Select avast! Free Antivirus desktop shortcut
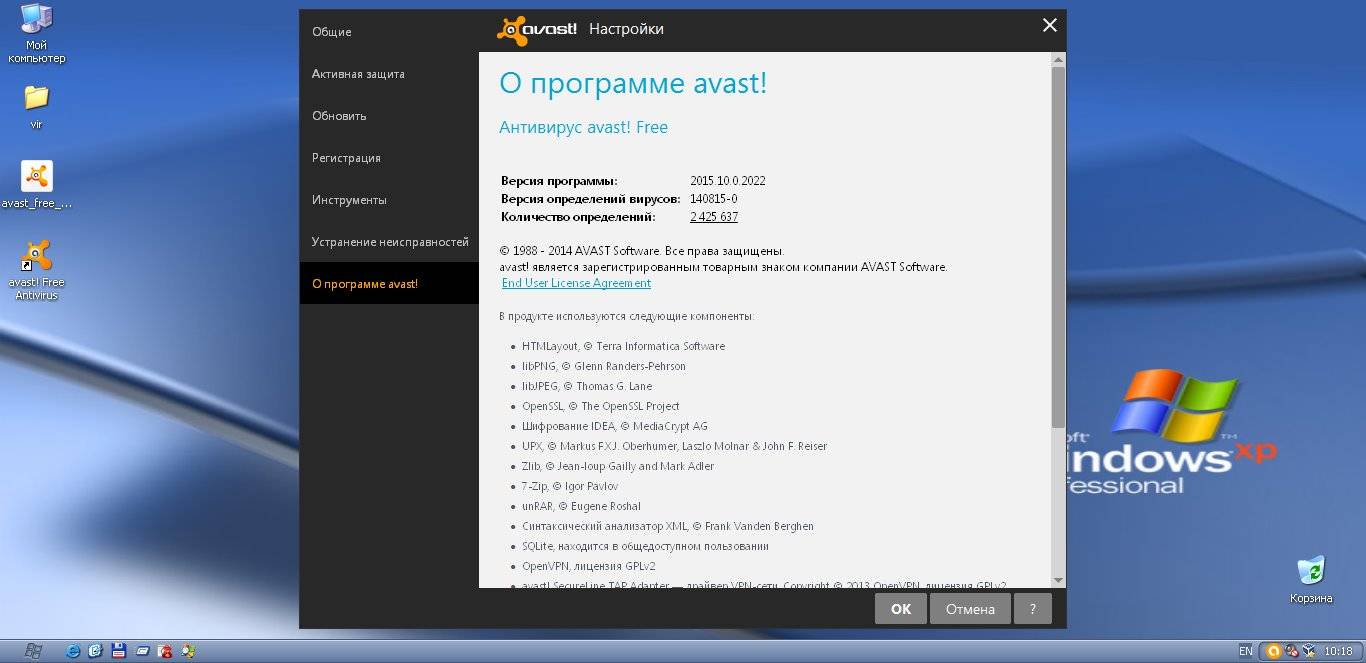The height and width of the screenshot is (663, 1366). 37,270
